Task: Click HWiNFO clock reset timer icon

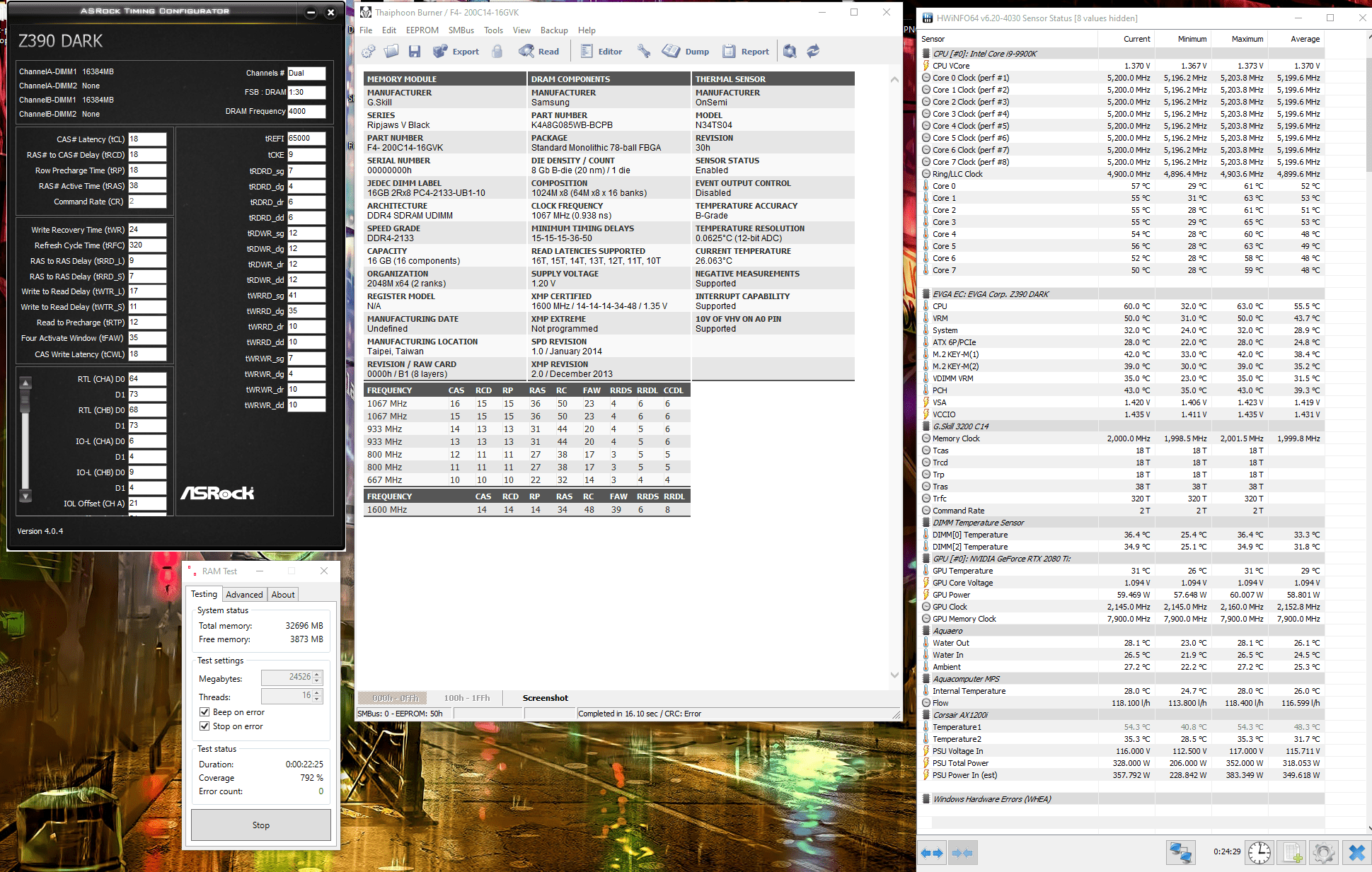Action: [x=1259, y=853]
